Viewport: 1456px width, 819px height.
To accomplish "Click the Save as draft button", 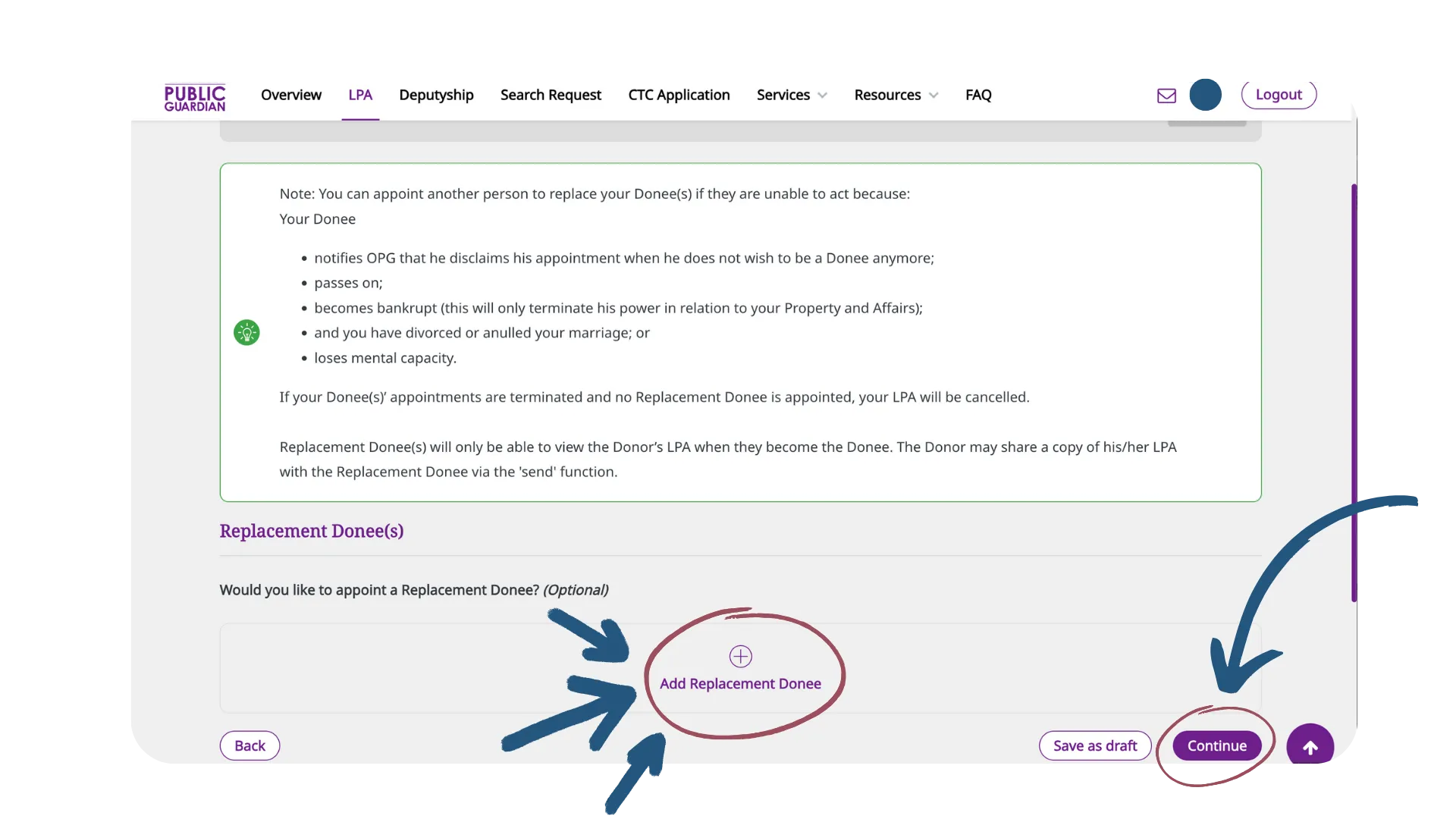I will tap(1095, 745).
